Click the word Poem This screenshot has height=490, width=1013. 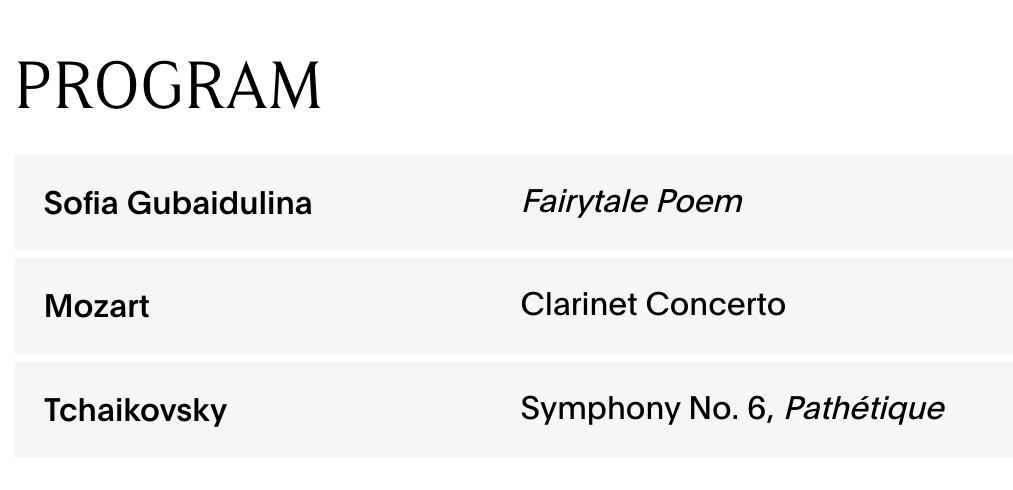tap(700, 202)
